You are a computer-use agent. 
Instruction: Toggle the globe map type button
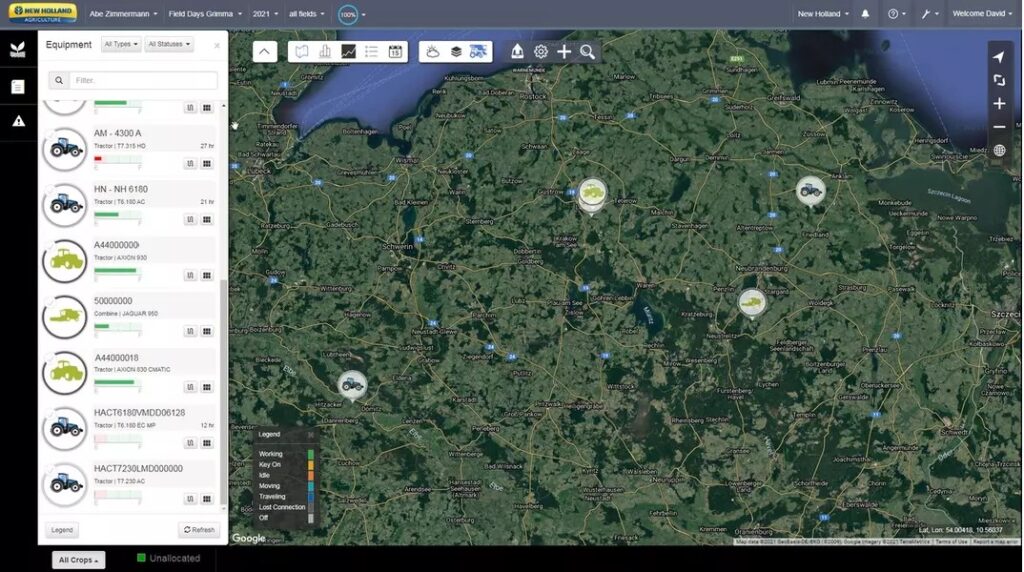[999, 151]
